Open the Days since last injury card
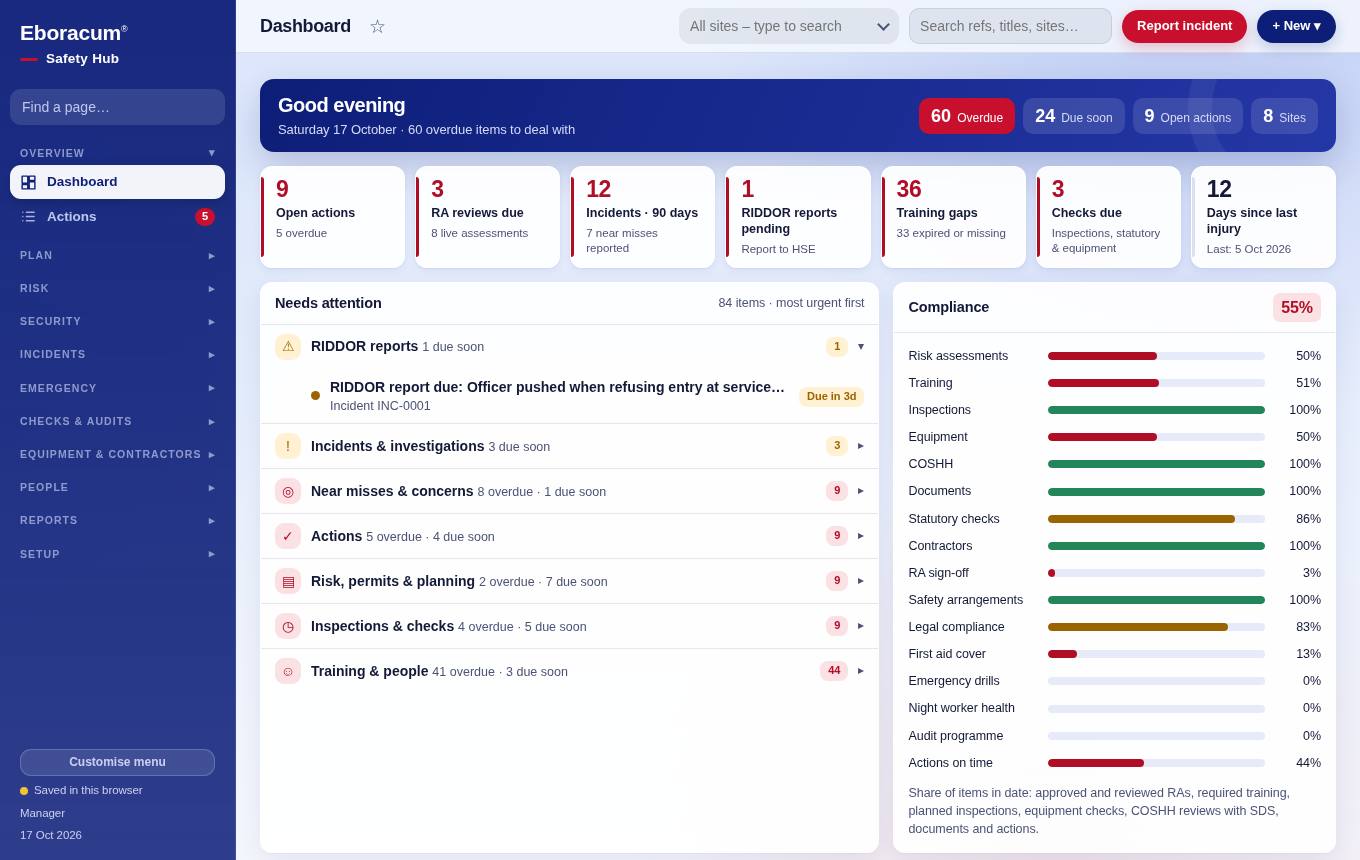 [x=1264, y=217]
